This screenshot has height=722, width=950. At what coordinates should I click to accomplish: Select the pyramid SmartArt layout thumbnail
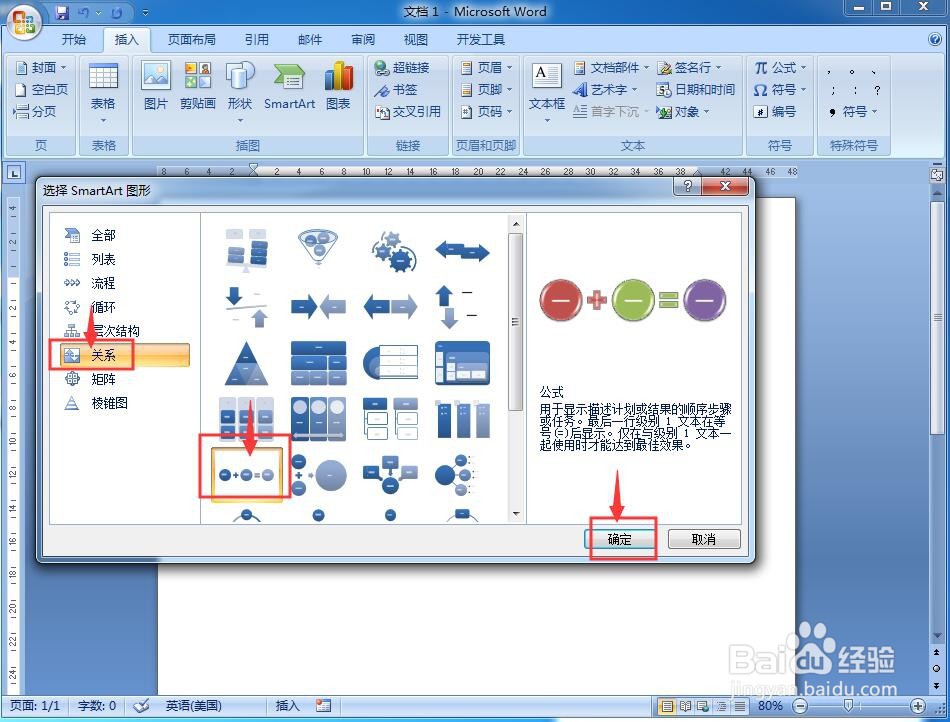tap(246, 363)
